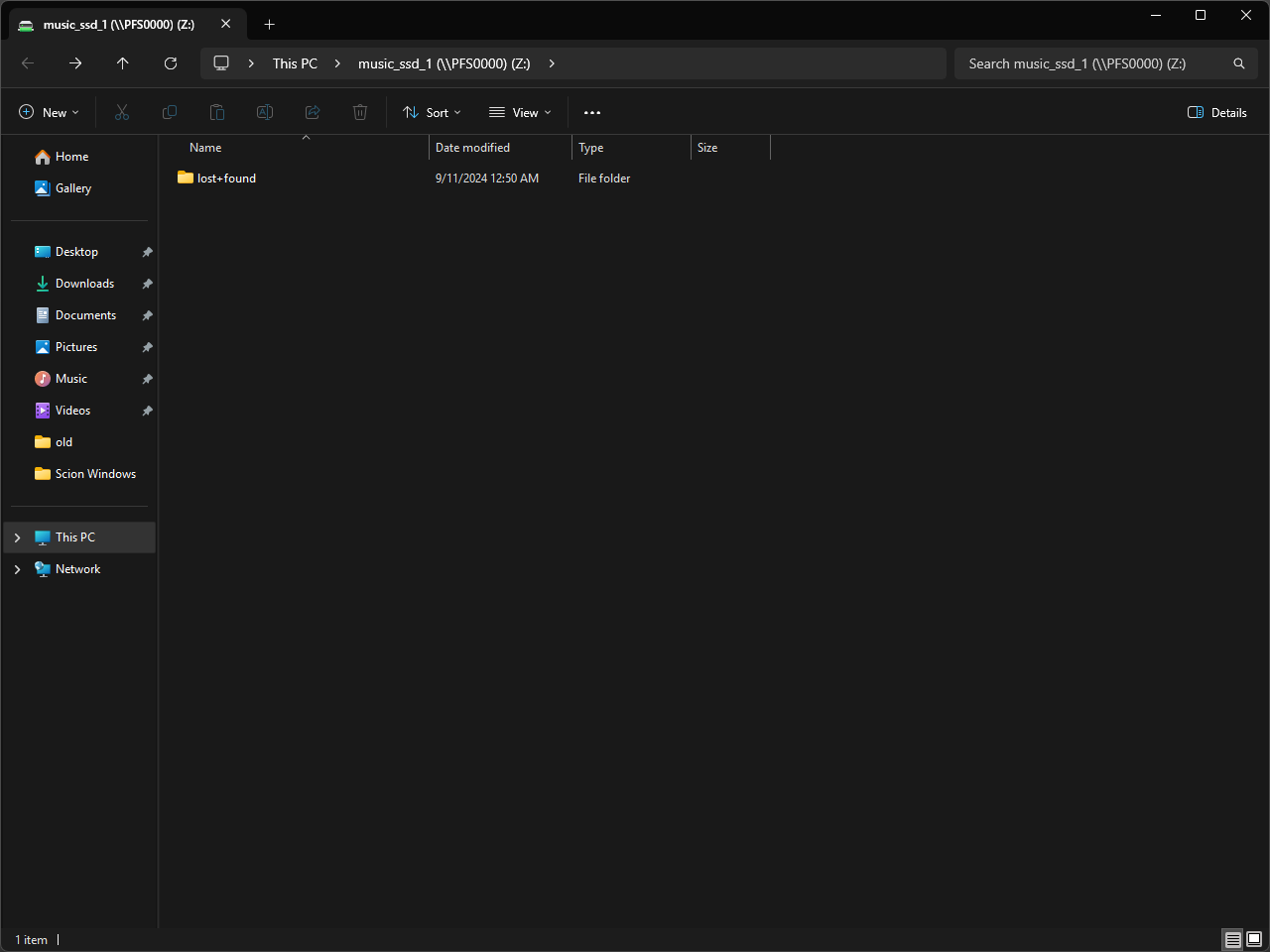Expand chevron after This PC in address bar
Viewport: 1270px width, 952px height.
[x=337, y=63]
